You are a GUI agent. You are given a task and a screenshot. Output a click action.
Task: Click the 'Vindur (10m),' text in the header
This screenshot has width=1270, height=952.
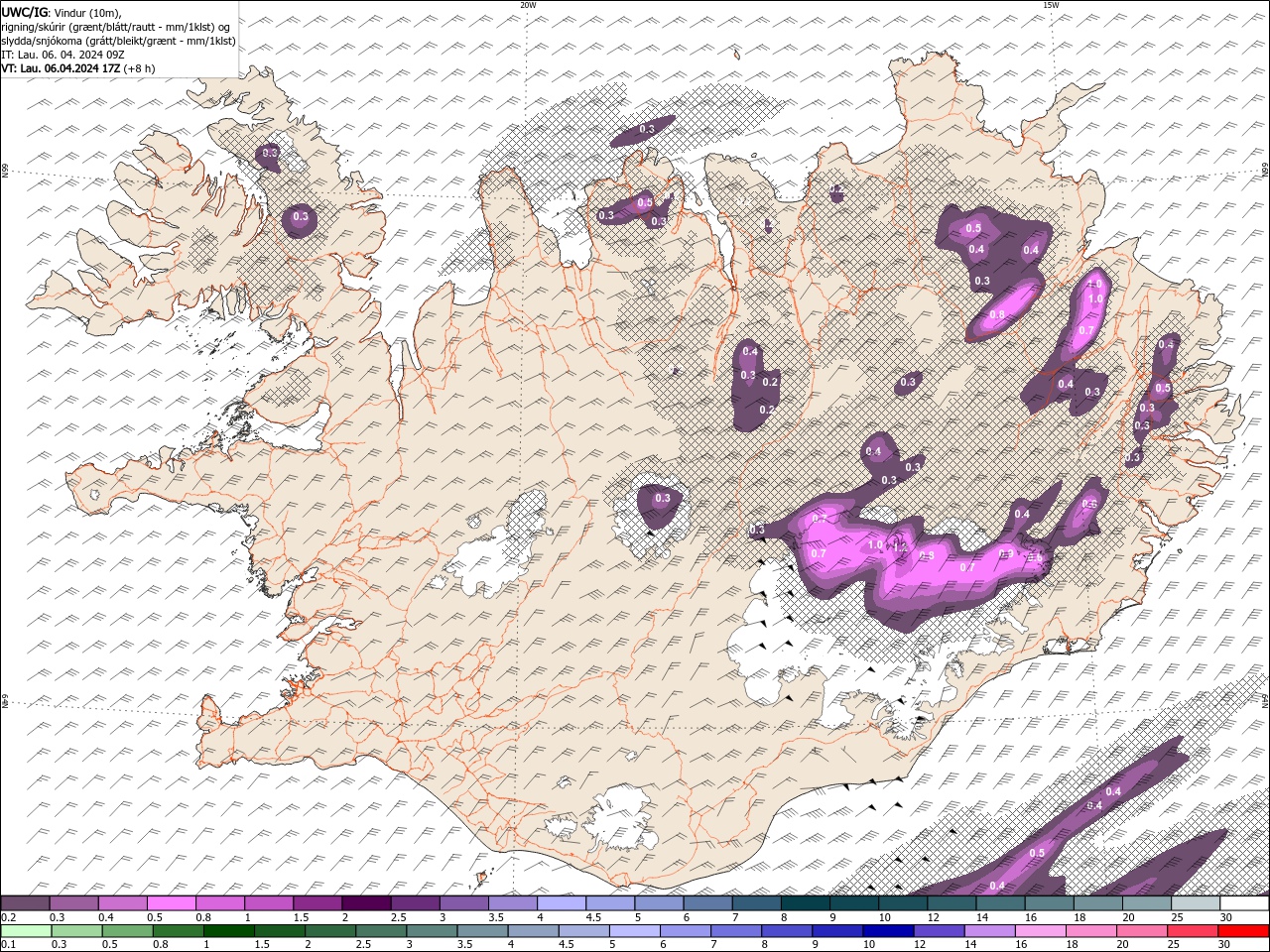click(x=85, y=12)
